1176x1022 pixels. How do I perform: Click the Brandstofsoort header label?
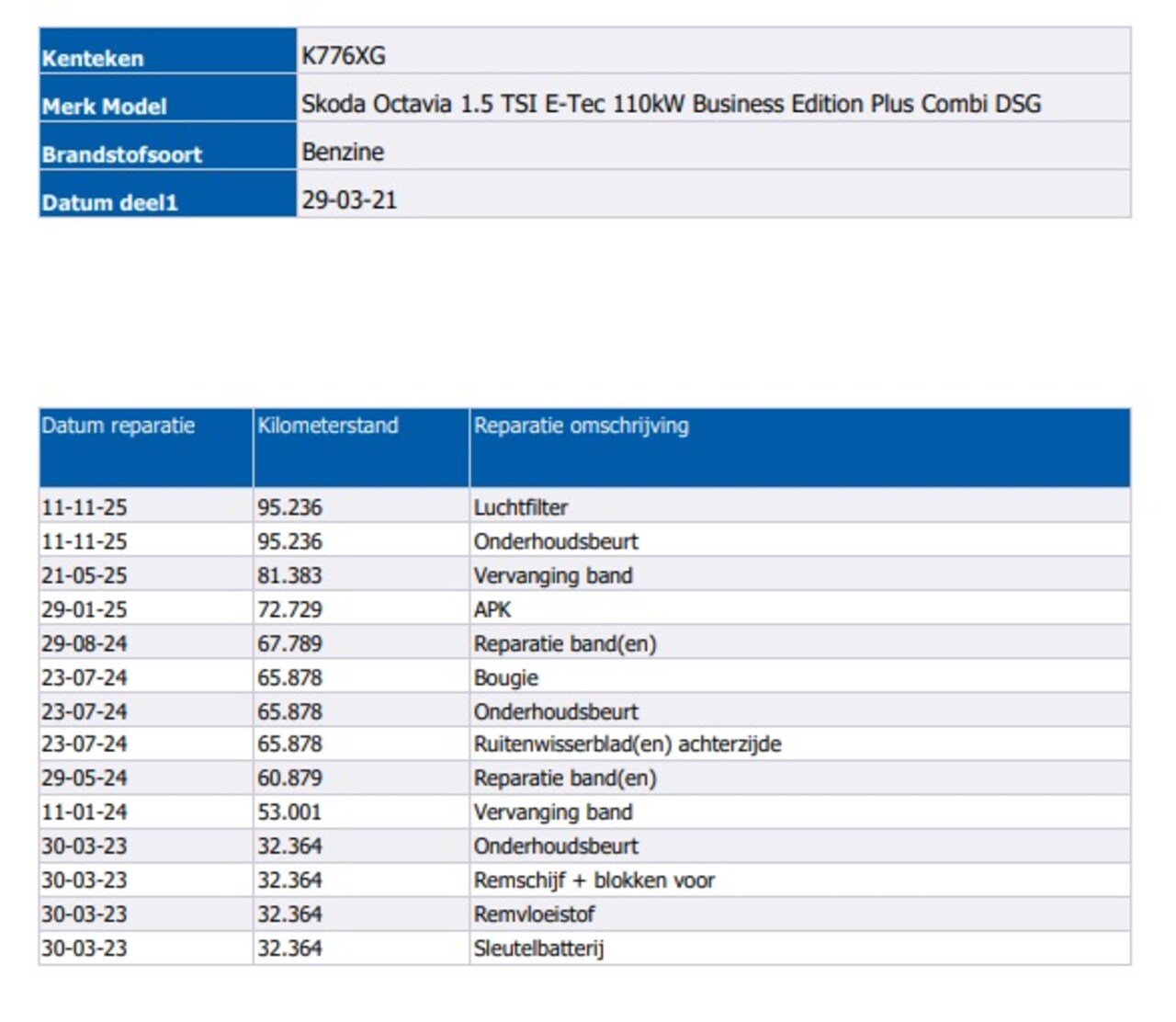[121, 154]
